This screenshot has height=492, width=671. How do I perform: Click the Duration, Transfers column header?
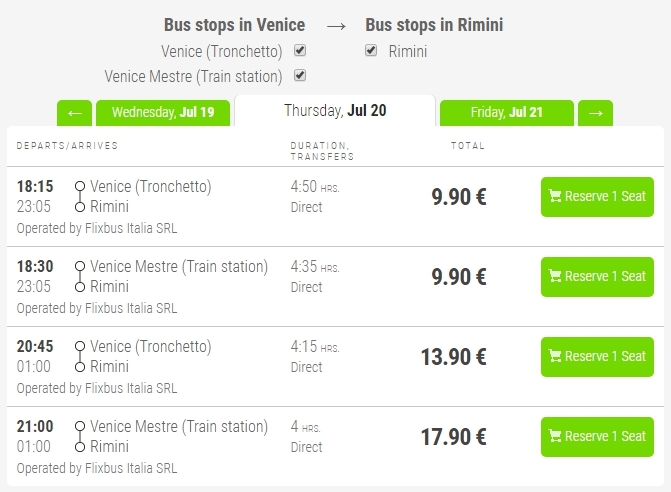tap(322, 151)
